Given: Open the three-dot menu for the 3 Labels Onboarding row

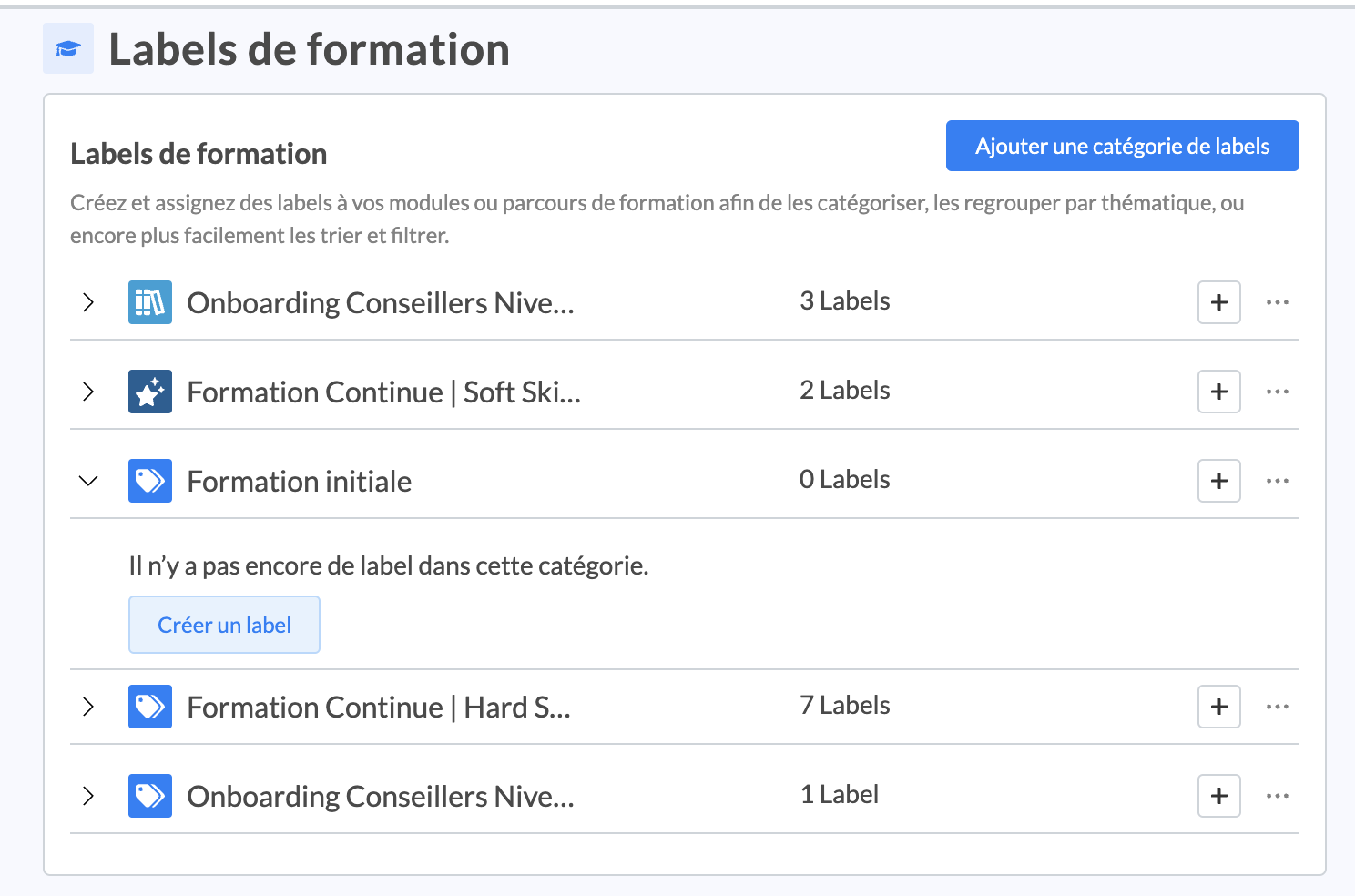Looking at the screenshot, I should click(1277, 302).
